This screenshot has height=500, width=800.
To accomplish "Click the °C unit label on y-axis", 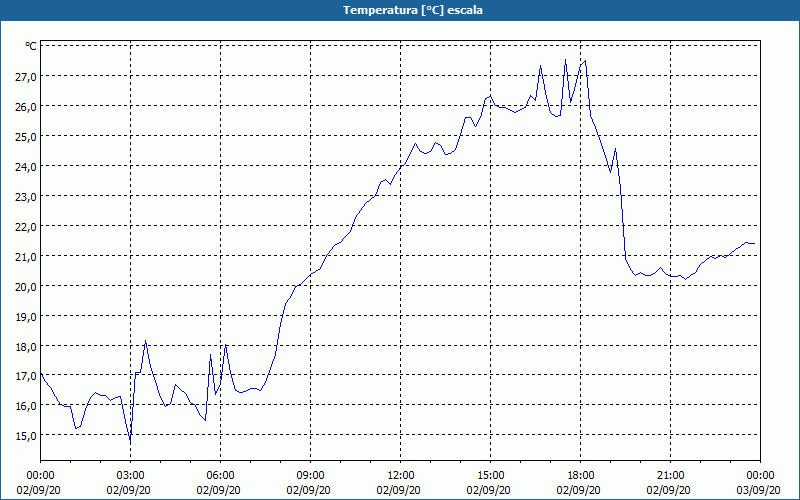I will 31,46.
